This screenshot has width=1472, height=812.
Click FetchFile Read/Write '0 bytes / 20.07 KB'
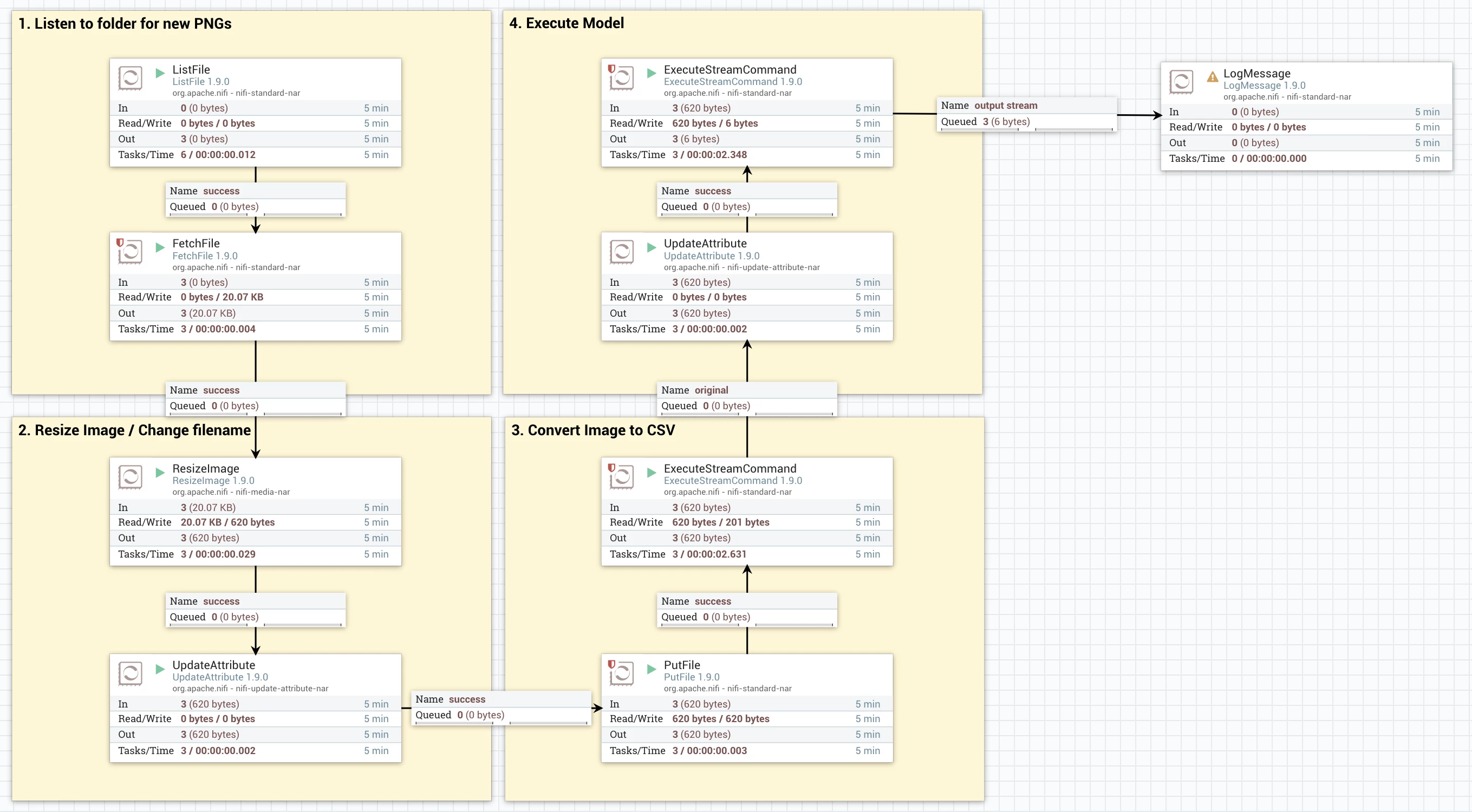click(222, 297)
